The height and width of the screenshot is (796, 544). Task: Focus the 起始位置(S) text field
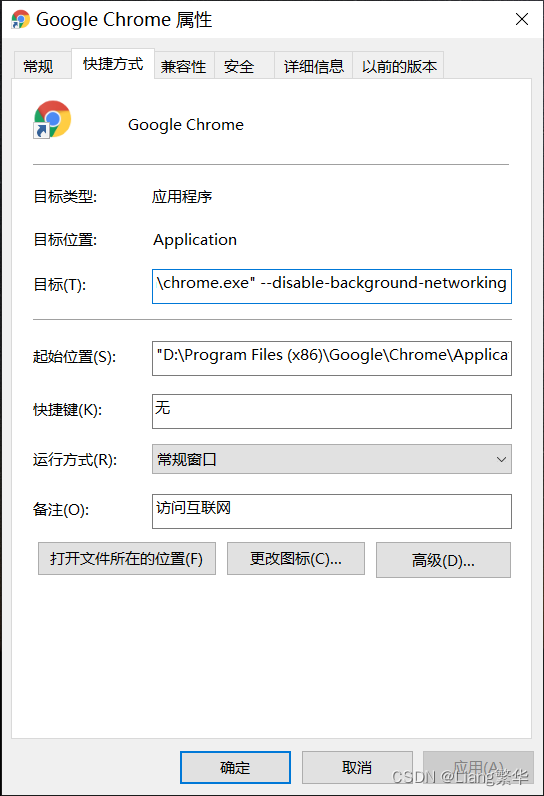point(332,358)
